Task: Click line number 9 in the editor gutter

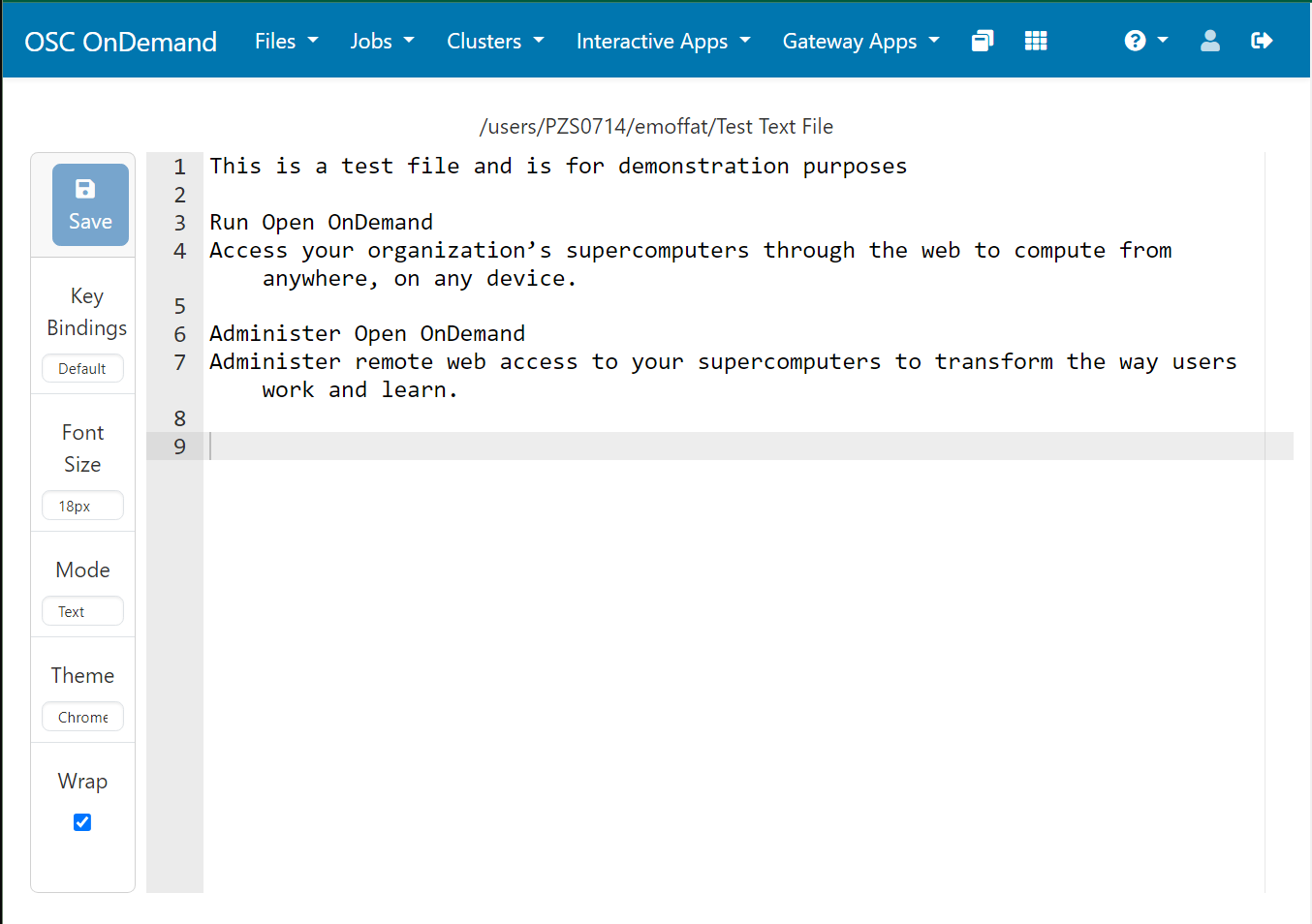Action: [179, 447]
